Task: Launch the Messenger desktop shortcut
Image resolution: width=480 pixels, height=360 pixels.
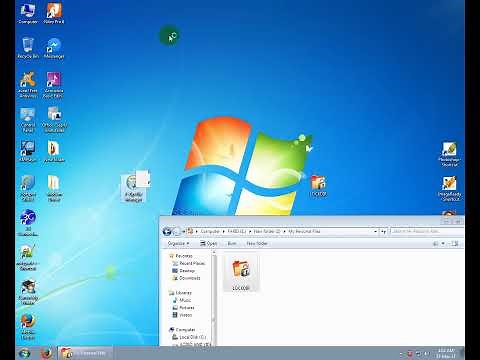Action: point(54,48)
